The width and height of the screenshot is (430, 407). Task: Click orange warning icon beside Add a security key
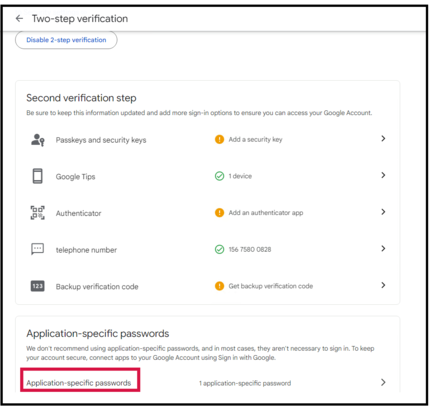click(x=219, y=139)
